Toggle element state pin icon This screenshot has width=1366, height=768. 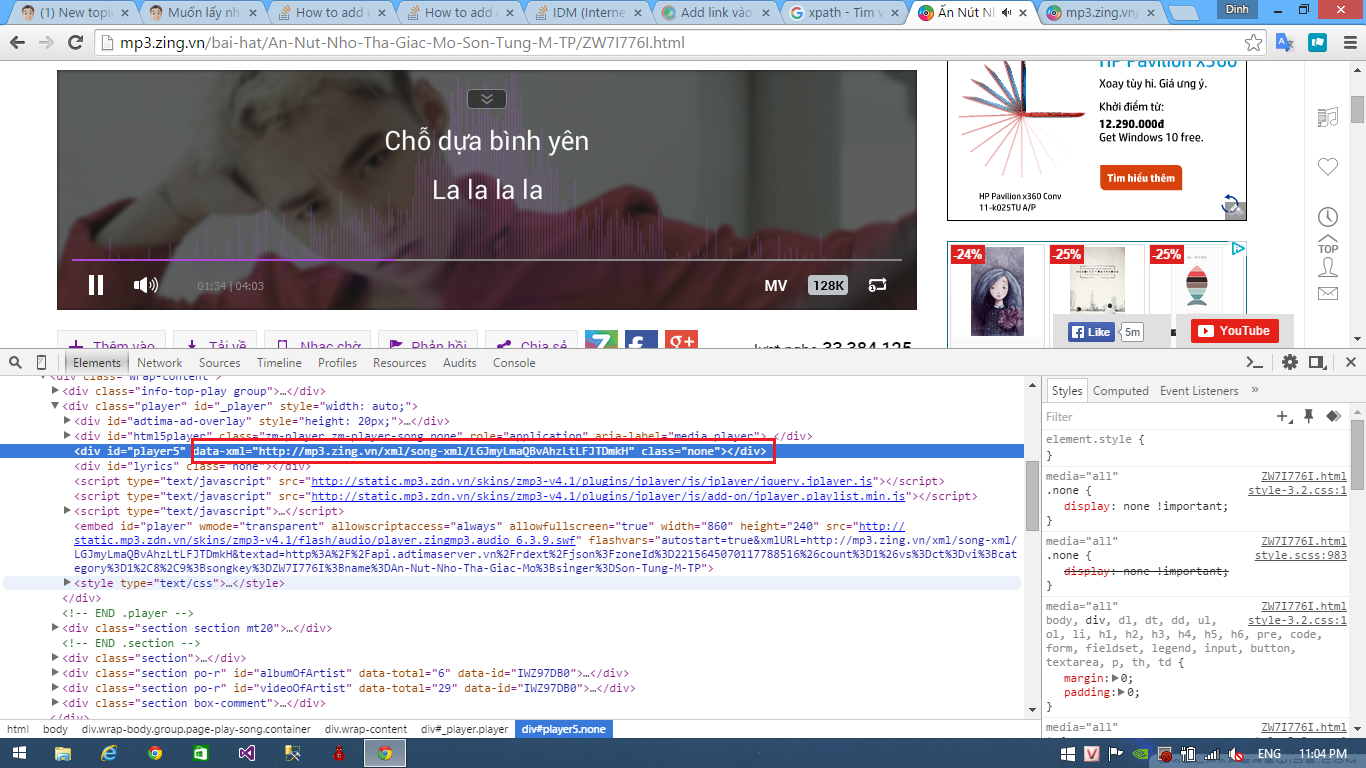point(1308,416)
